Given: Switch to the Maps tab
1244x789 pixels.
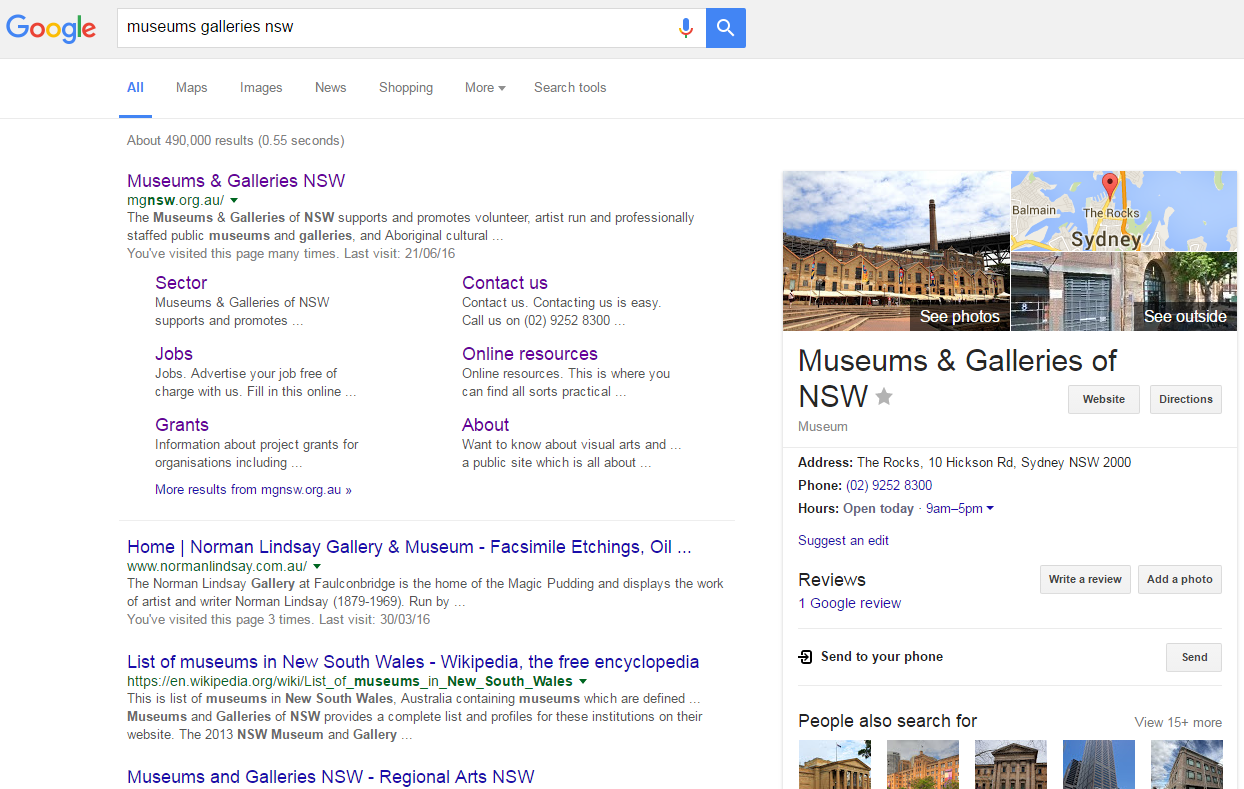Looking at the screenshot, I should tap(192, 88).
